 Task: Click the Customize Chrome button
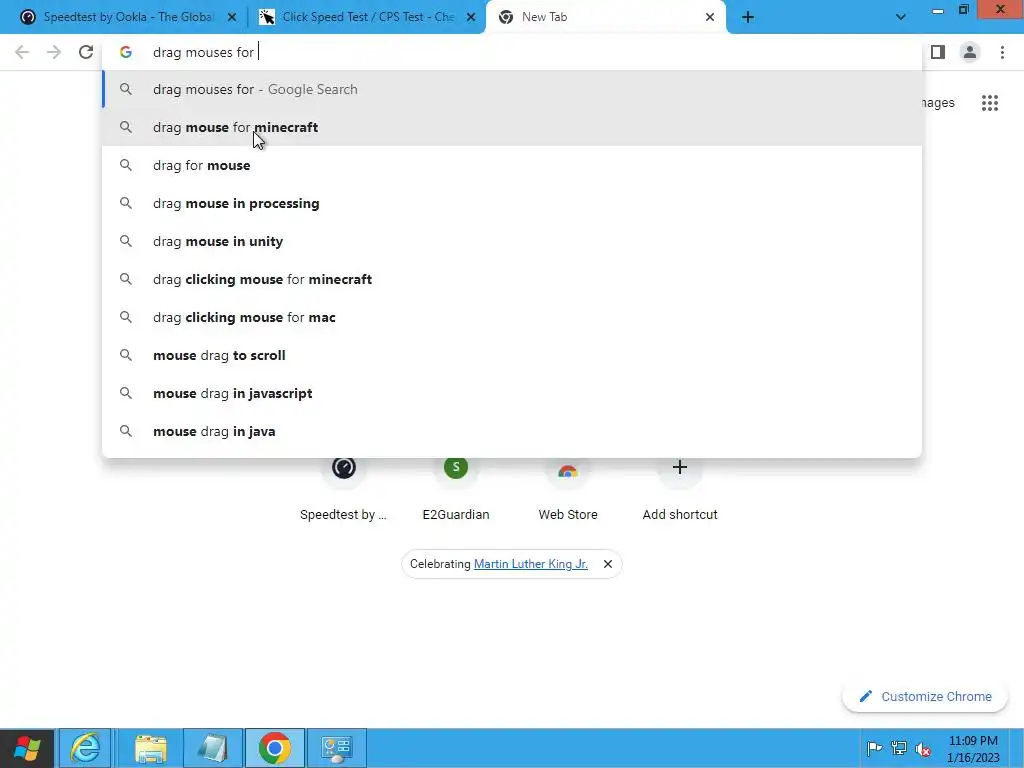925,696
